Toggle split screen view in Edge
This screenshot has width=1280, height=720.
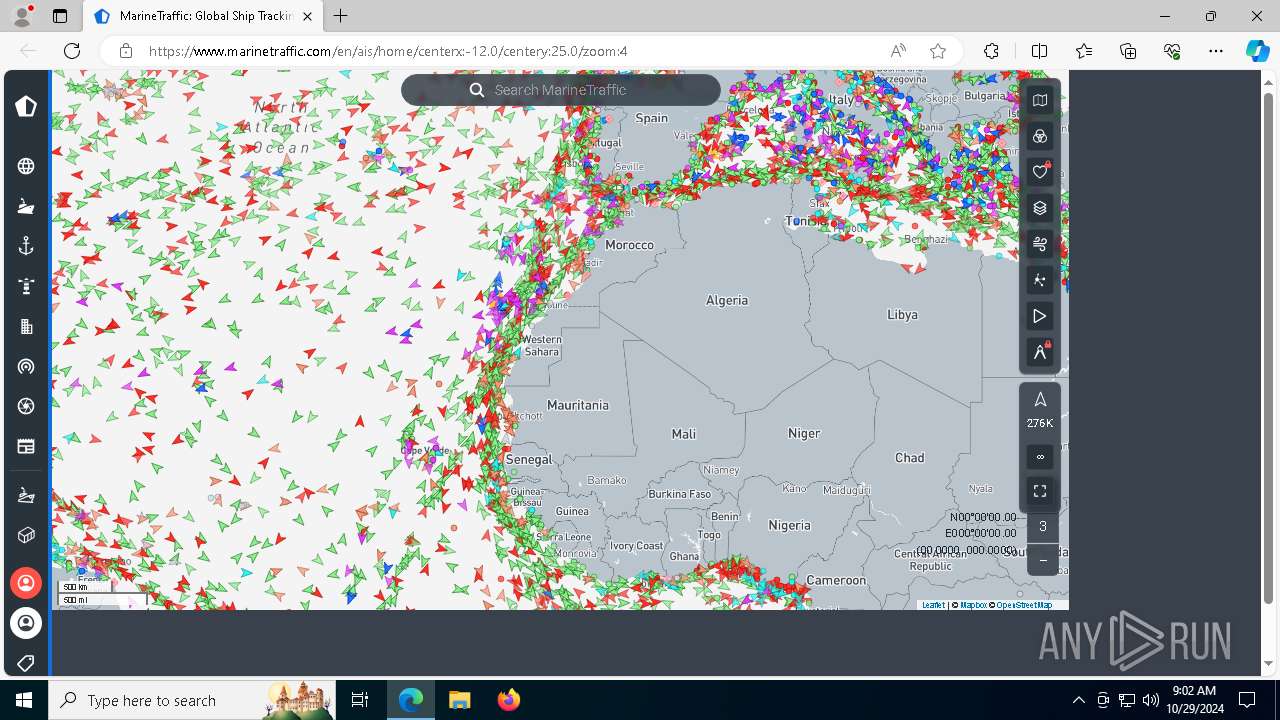click(x=1039, y=51)
